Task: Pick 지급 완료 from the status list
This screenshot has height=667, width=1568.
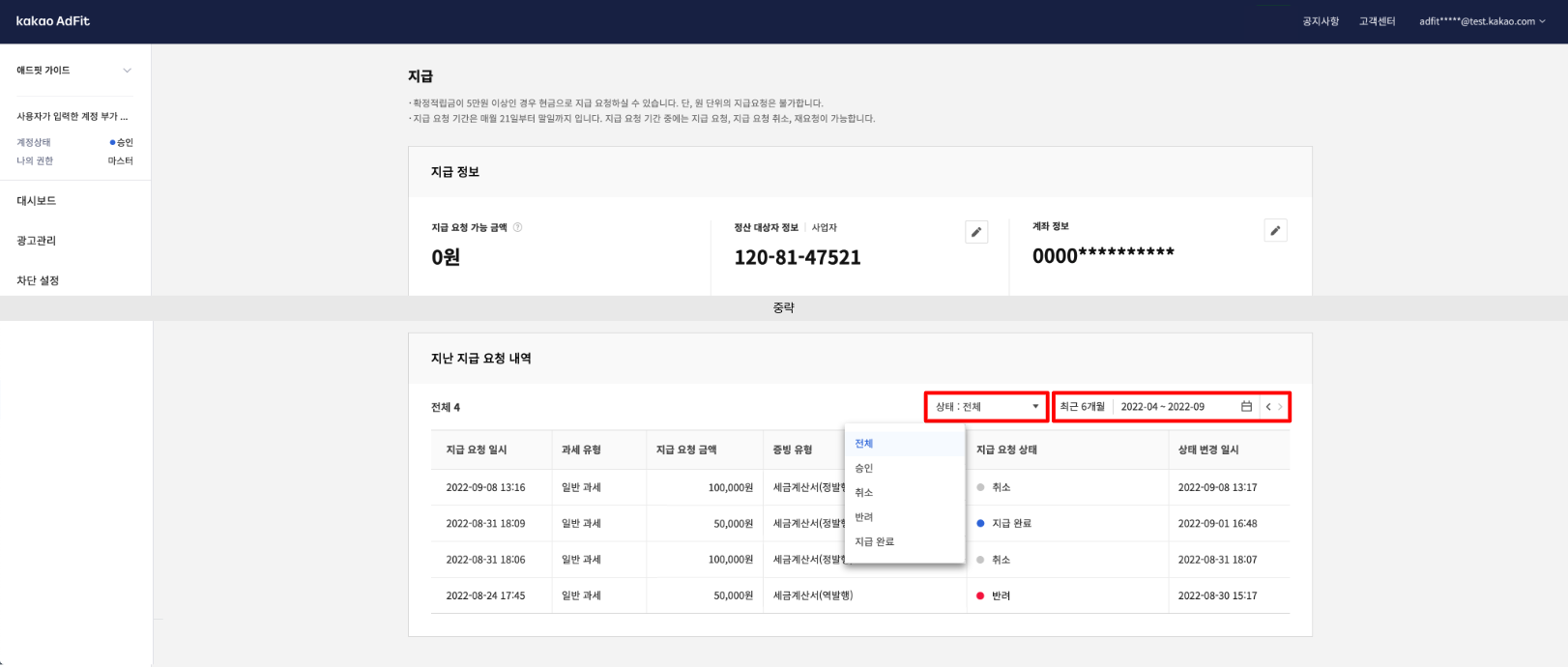Action: (875, 542)
